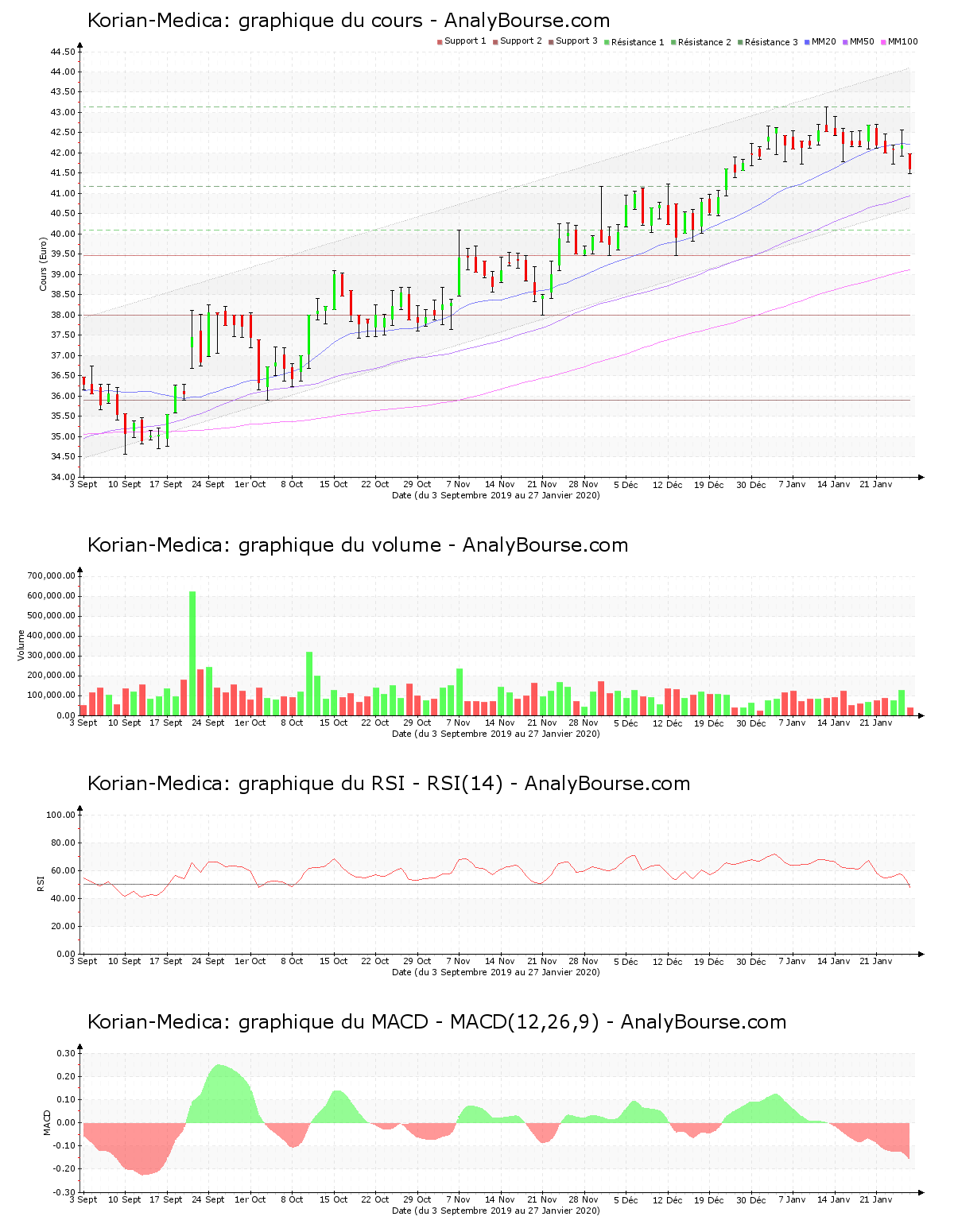
Task: Click the 700,000.00 value on volume axis
Action: tap(51, 576)
